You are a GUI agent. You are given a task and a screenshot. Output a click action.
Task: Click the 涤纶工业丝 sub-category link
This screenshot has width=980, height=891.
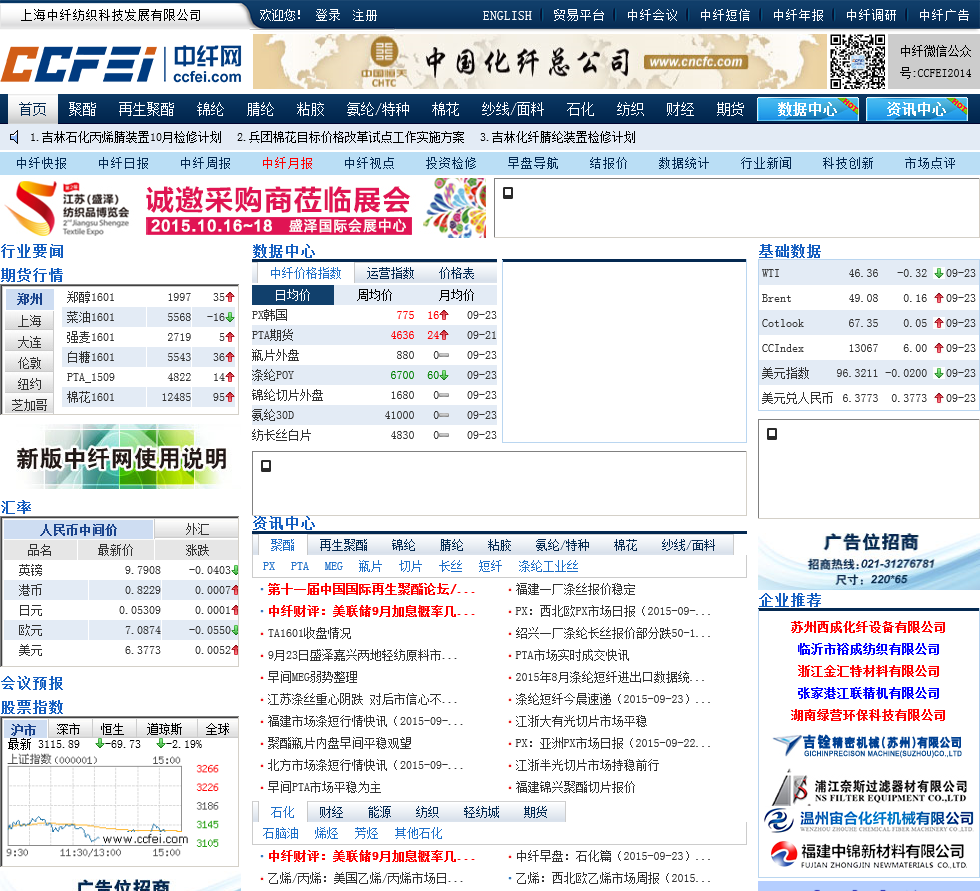[548, 566]
